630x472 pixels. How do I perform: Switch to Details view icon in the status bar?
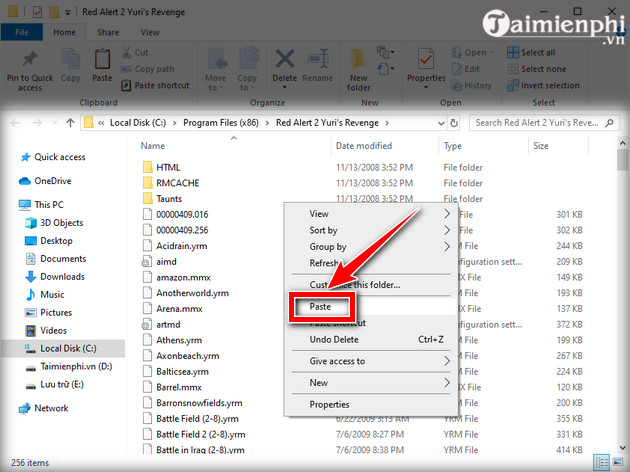(x=601, y=463)
